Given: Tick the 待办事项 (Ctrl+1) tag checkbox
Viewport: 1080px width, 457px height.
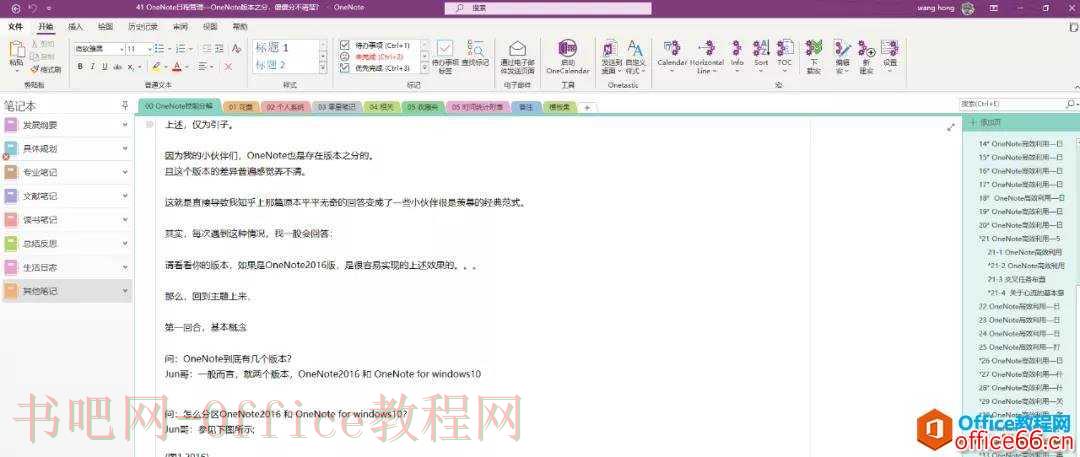Looking at the screenshot, I should click(345, 44).
